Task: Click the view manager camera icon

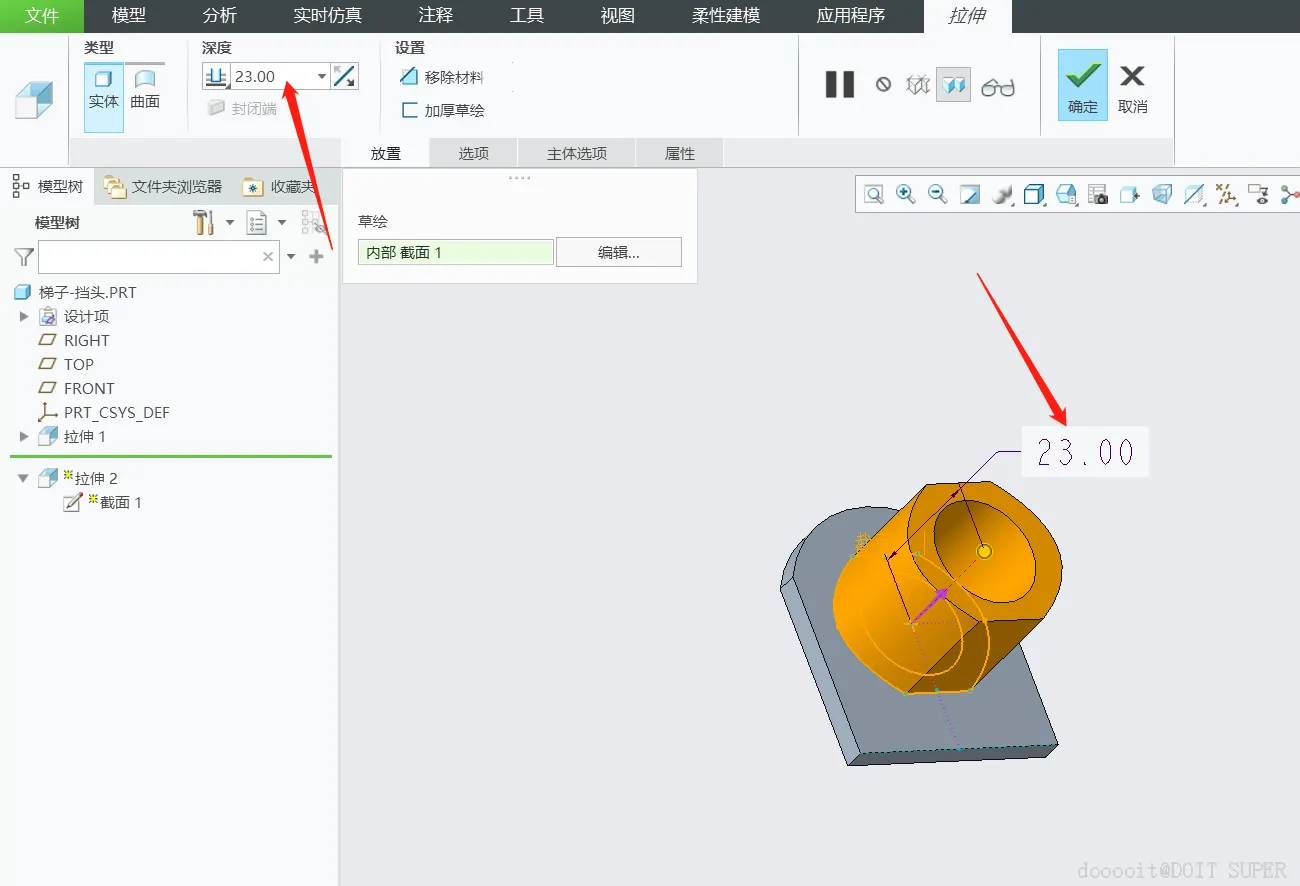Action: pos(1098,195)
